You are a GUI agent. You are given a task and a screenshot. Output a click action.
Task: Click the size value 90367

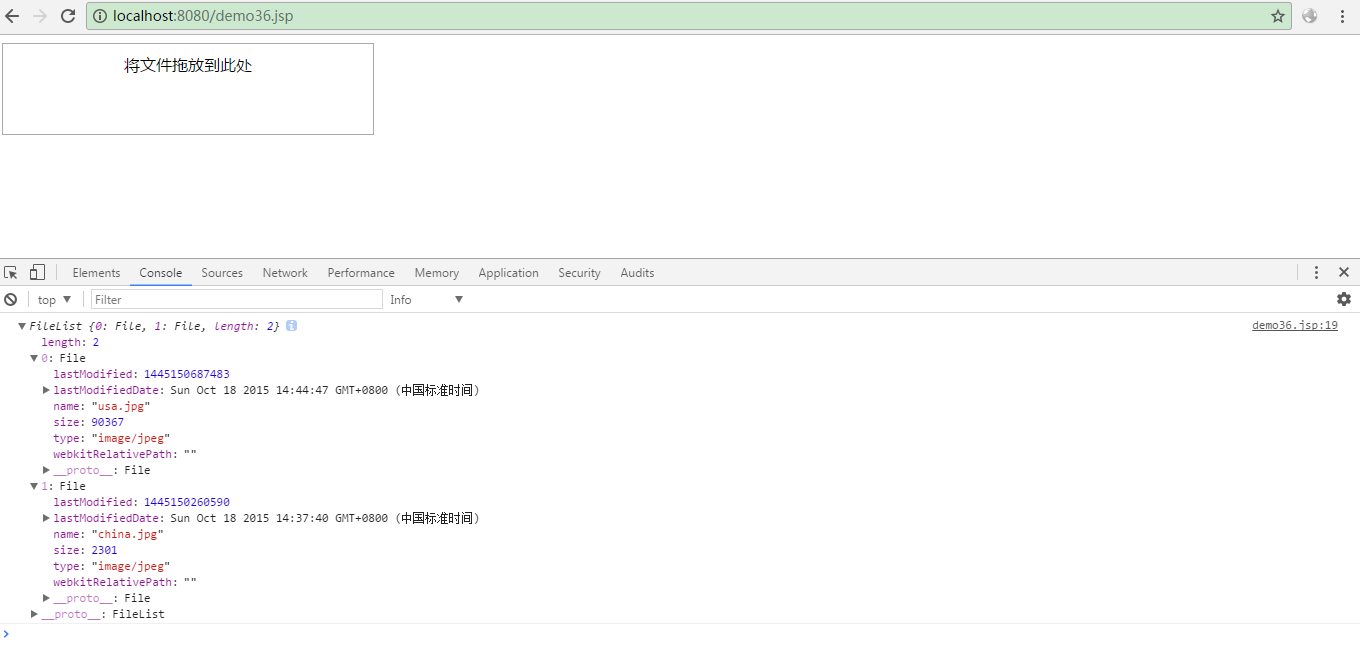pos(107,422)
